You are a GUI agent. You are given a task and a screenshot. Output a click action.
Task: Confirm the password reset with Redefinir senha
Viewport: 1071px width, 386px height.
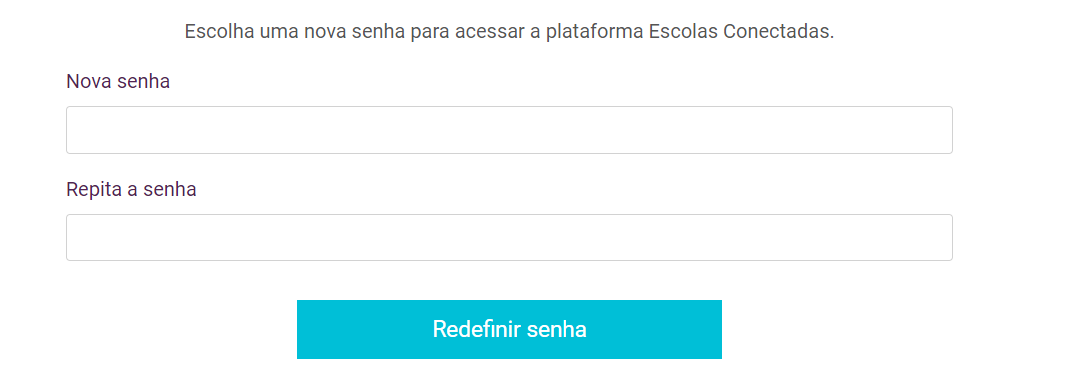[509, 329]
